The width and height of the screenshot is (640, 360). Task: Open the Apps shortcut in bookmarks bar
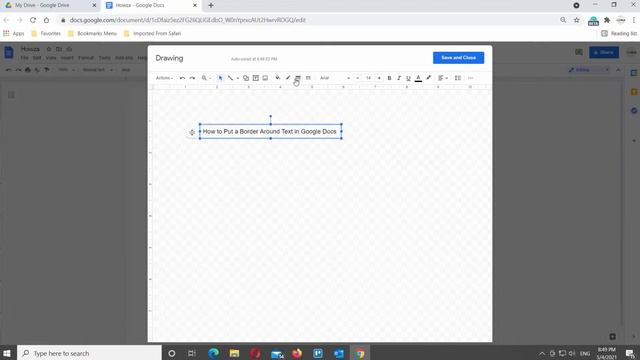[14, 33]
